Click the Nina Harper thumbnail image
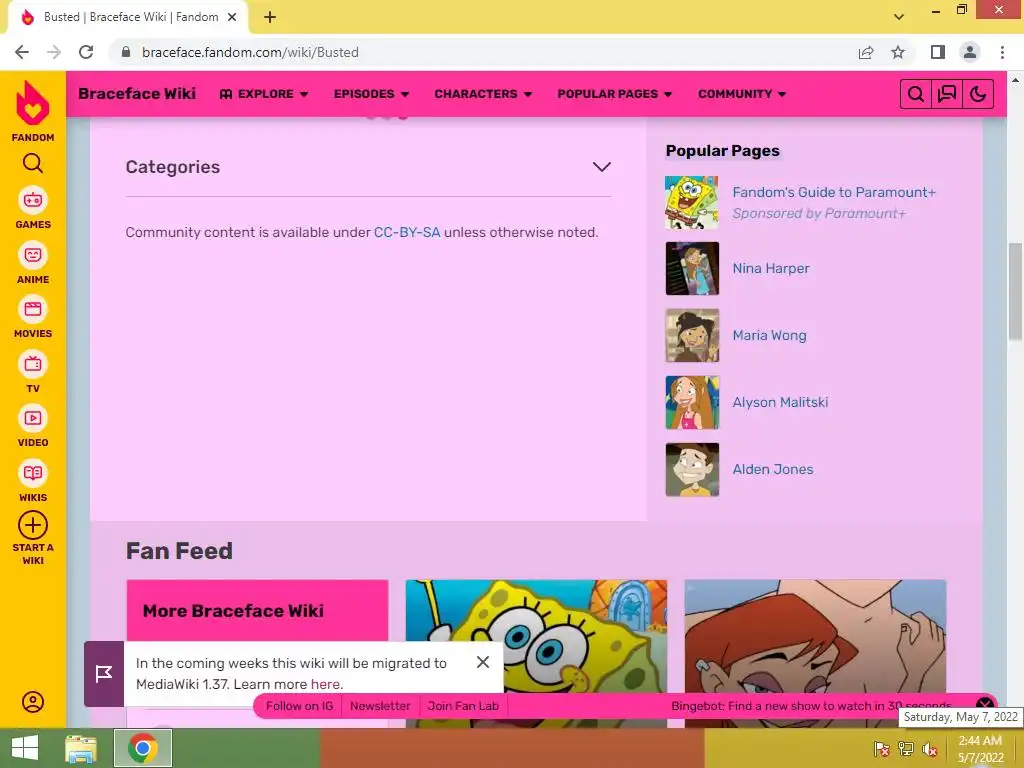1024x768 pixels. (x=692, y=268)
